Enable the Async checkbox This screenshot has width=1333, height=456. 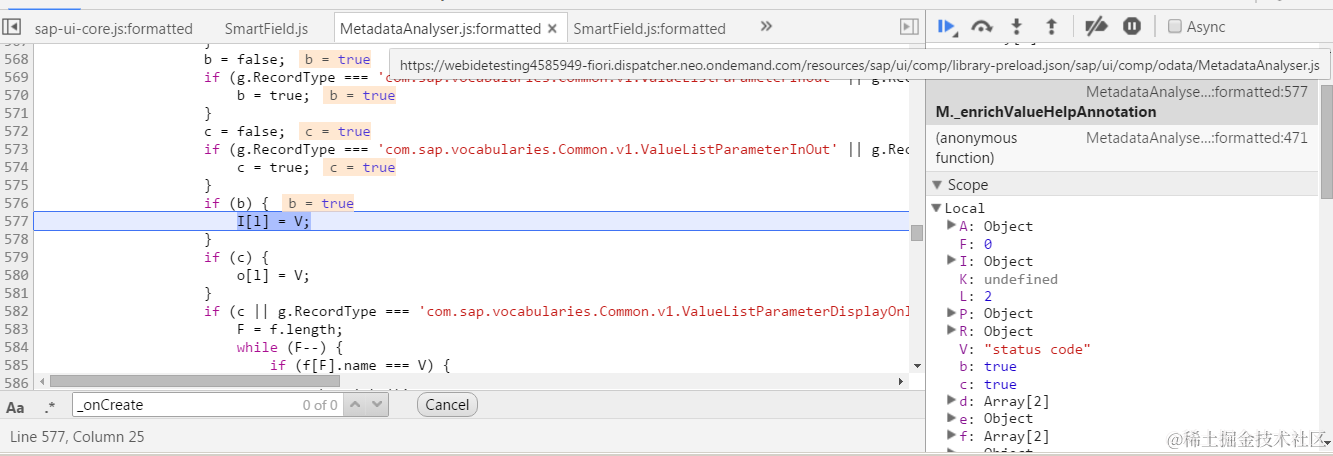pos(1175,27)
